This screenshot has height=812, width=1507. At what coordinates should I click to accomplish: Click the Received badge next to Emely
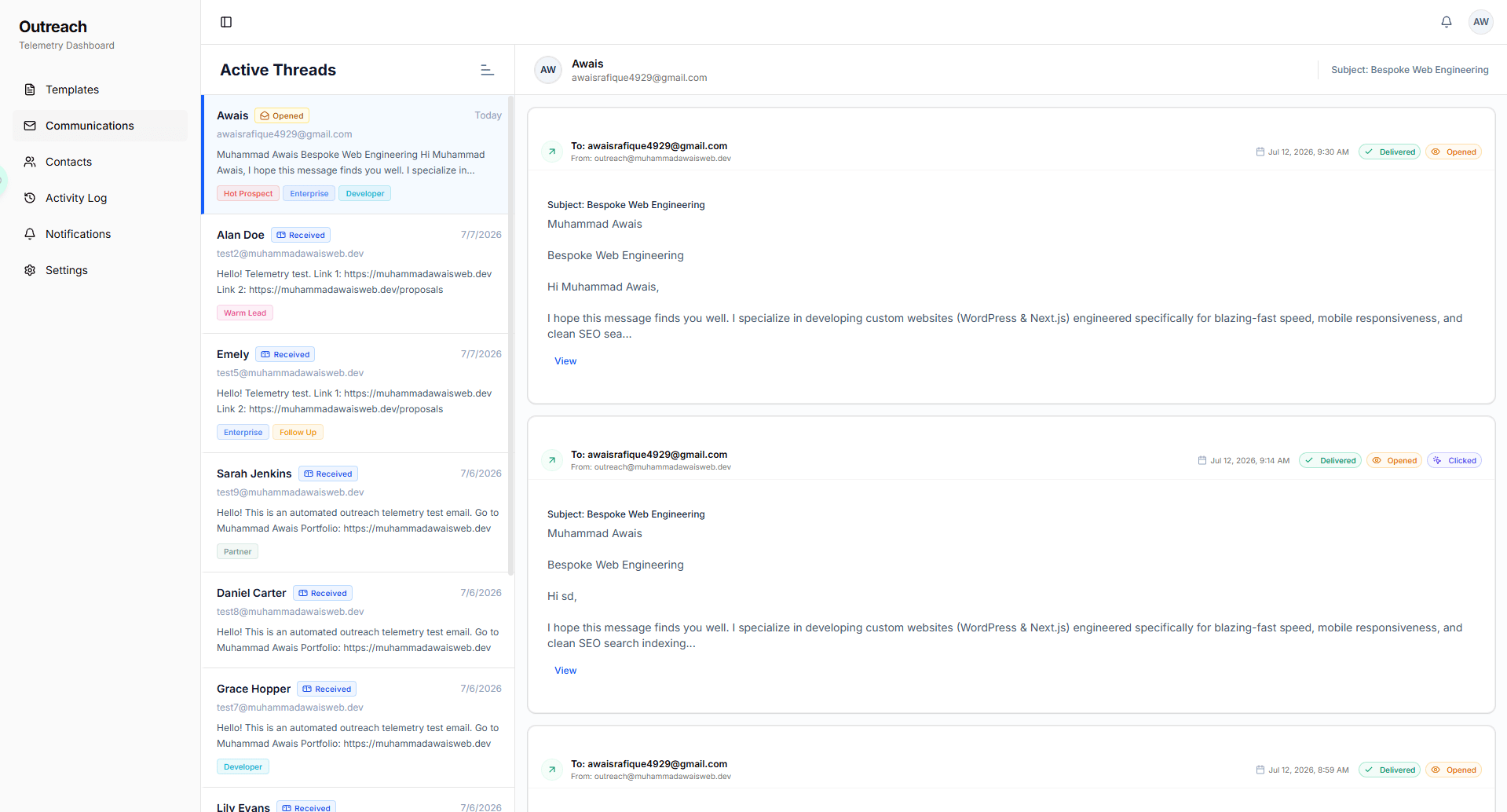286,354
